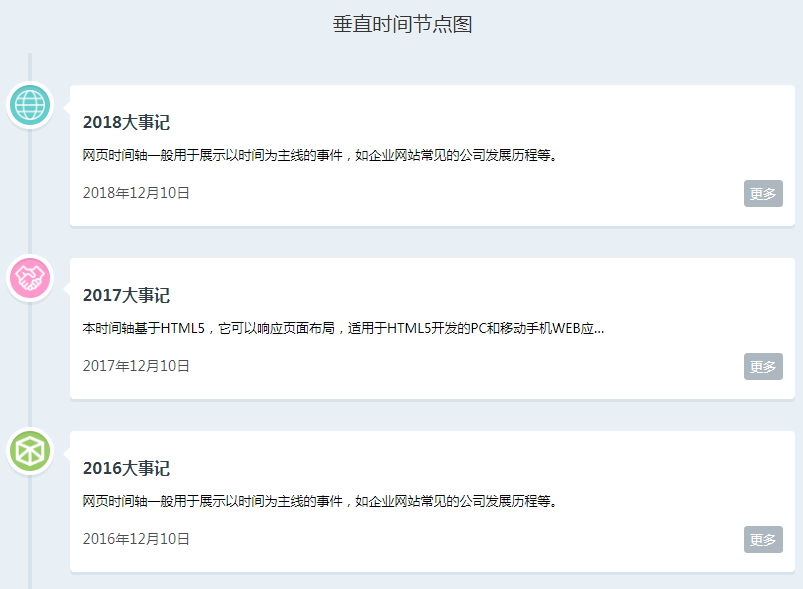Click the date 2016年12月10日
803x589 pixels.
(136, 539)
